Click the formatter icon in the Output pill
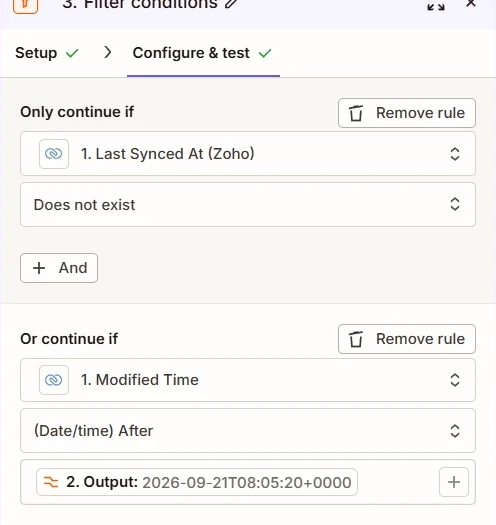 click(x=51, y=482)
